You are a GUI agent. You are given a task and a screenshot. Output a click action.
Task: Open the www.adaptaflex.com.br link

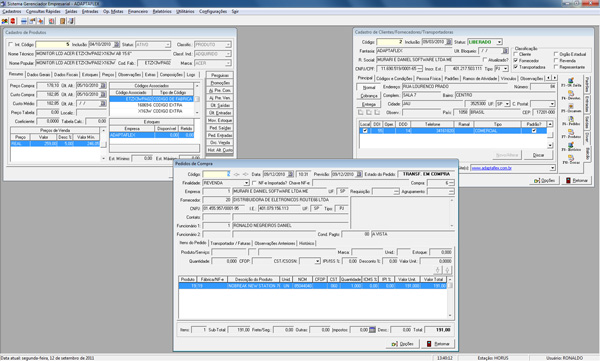click(x=491, y=168)
